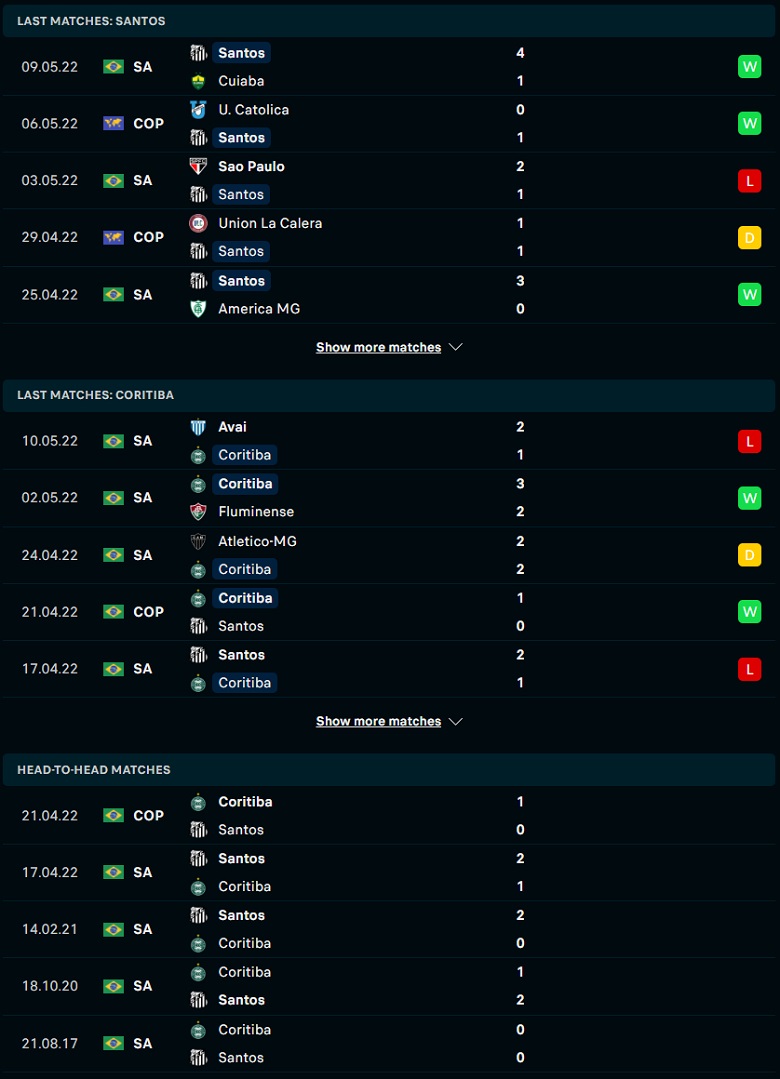Open Union La Calera team name
Viewport: 780px width, 1079px height.
[x=270, y=223]
